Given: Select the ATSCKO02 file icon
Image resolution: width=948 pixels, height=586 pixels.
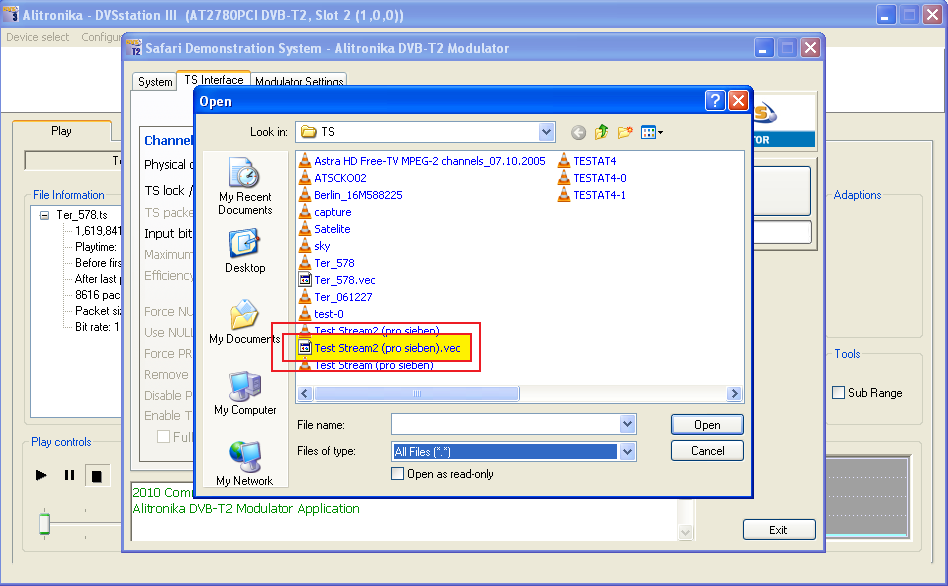Looking at the screenshot, I should tap(305, 178).
